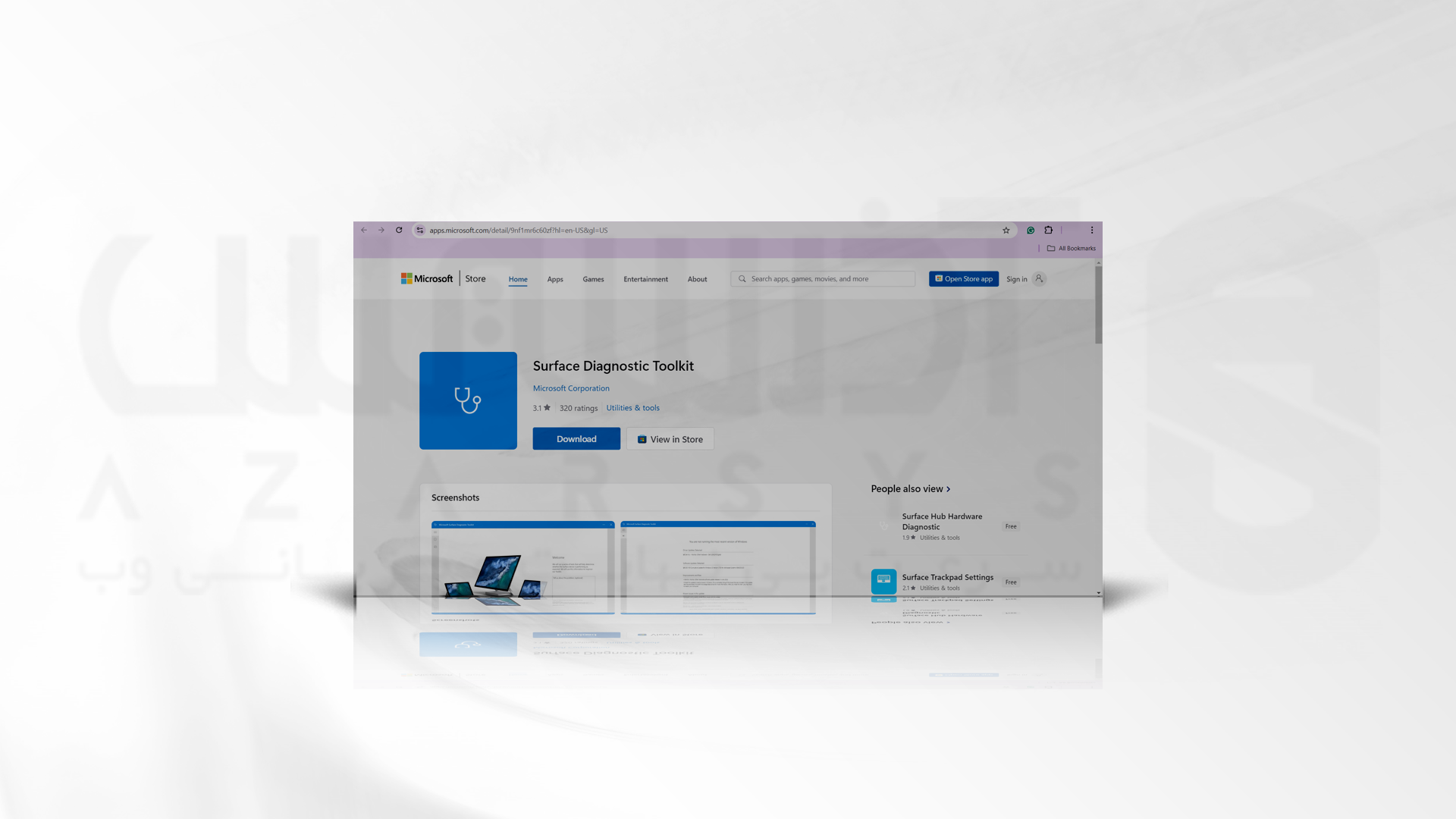Click the Microsoft Corporation developer link
This screenshot has width=1456, height=819.
570,388
